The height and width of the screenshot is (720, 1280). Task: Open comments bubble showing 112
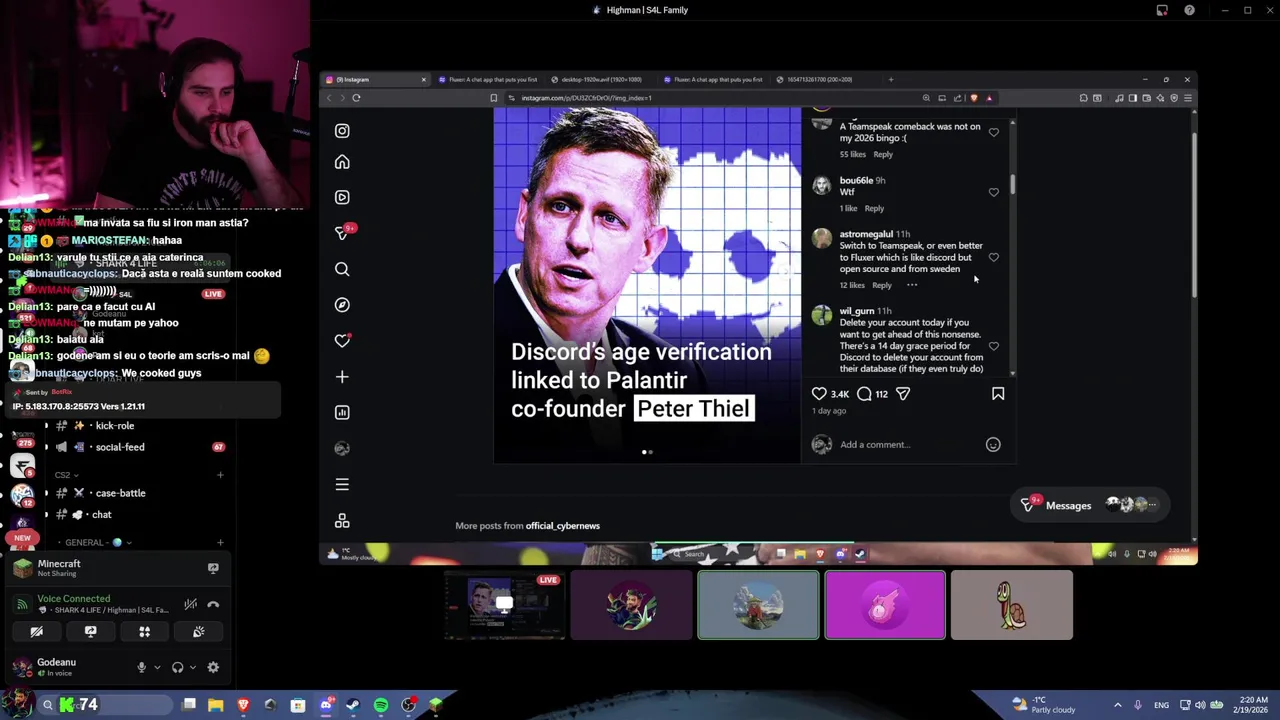[x=864, y=394]
